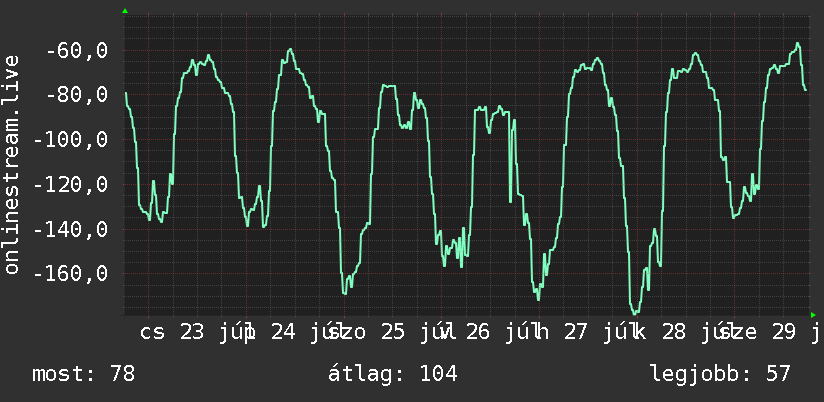Click the -140,0 y-axis label
824x402 pixels.
pyautogui.click(x=71, y=229)
